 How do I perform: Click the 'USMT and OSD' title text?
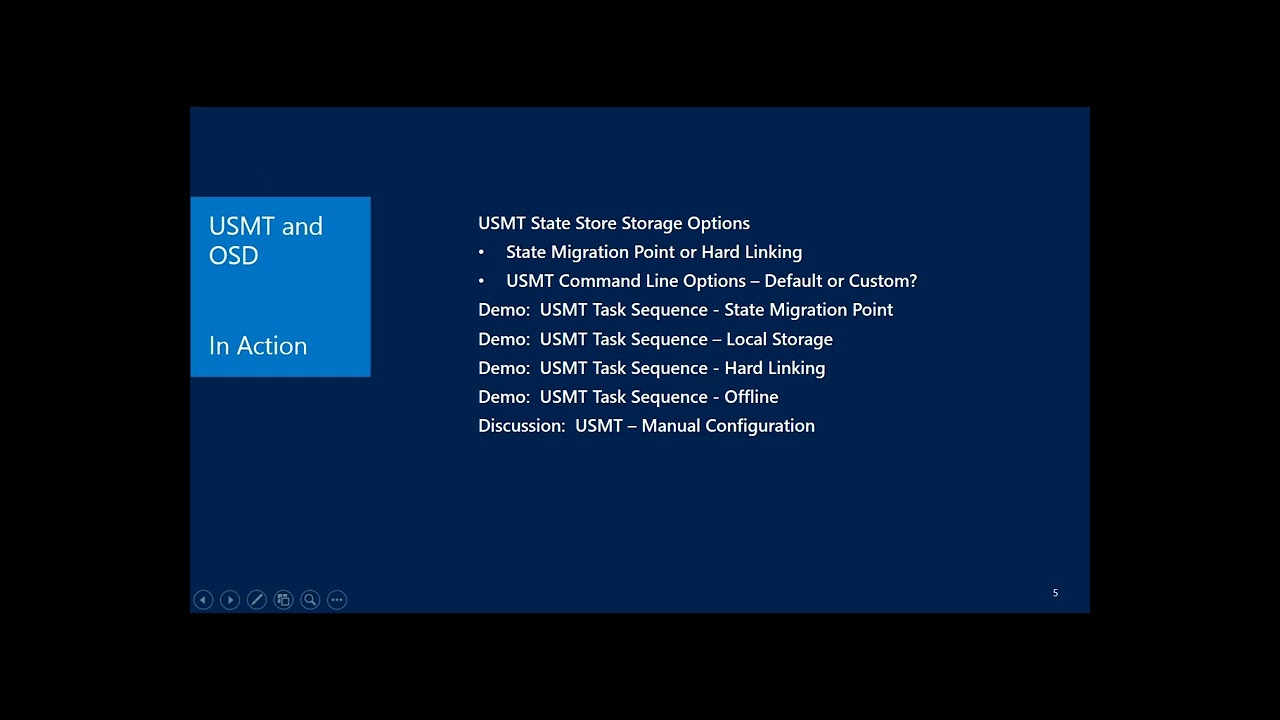click(266, 240)
